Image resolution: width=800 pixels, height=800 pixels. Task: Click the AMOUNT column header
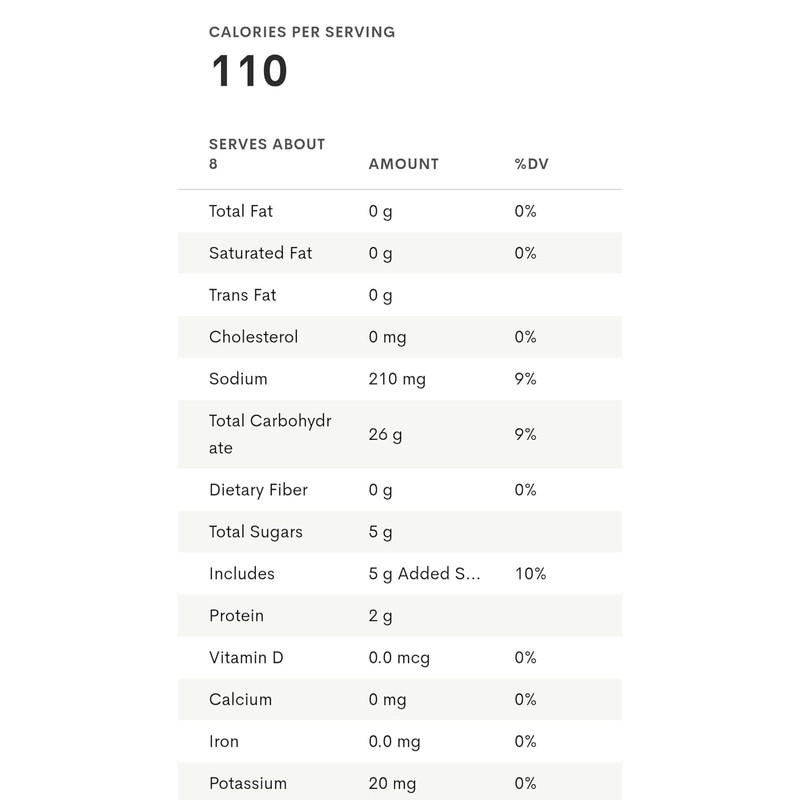point(403,164)
